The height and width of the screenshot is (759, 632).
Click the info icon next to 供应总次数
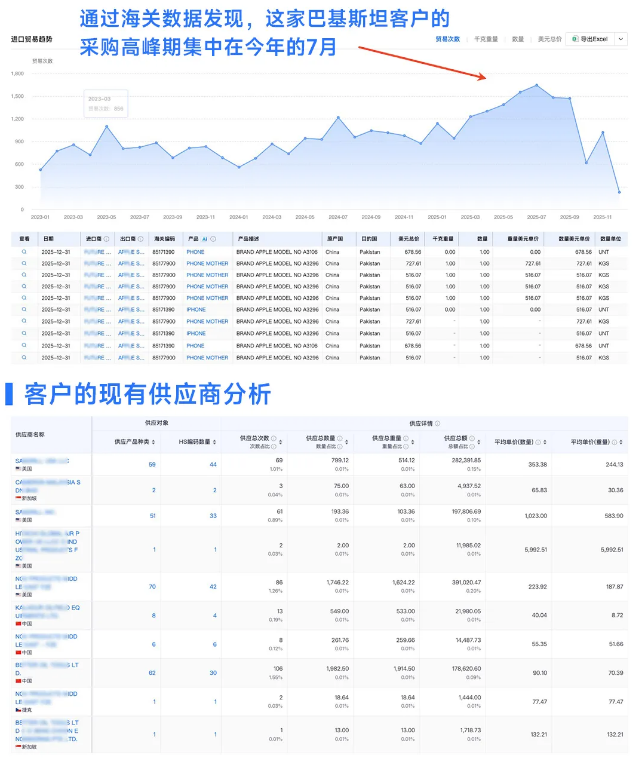(x=274, y=439)
